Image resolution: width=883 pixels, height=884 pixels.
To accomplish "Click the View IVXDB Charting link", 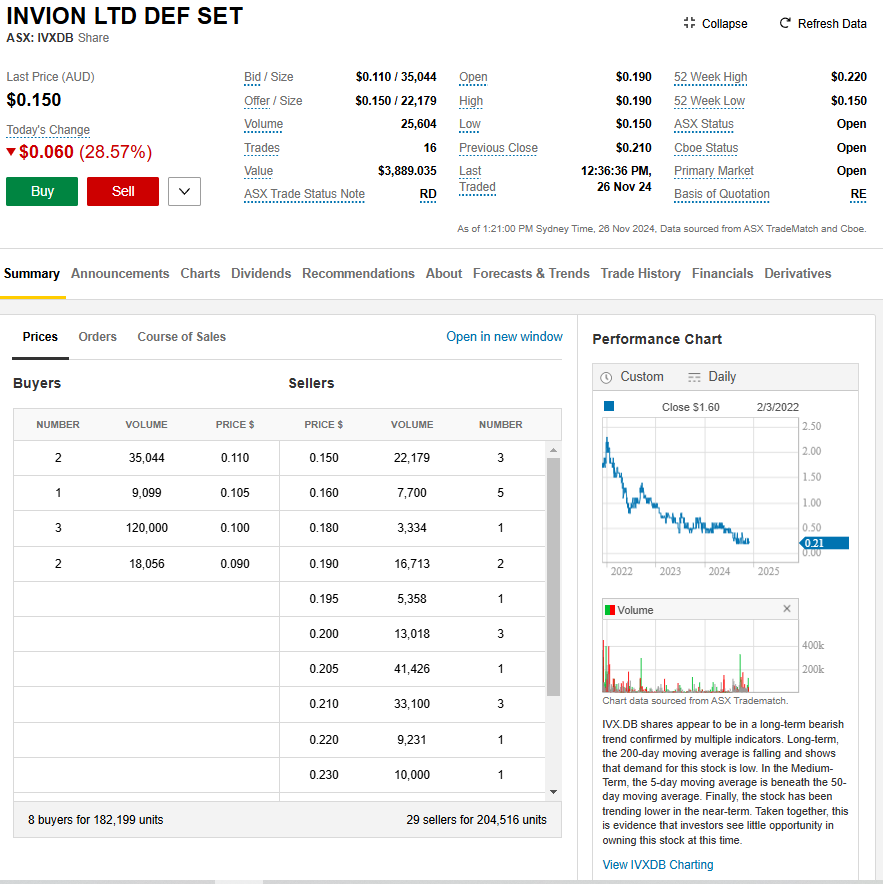I will (x=657, y=865).
